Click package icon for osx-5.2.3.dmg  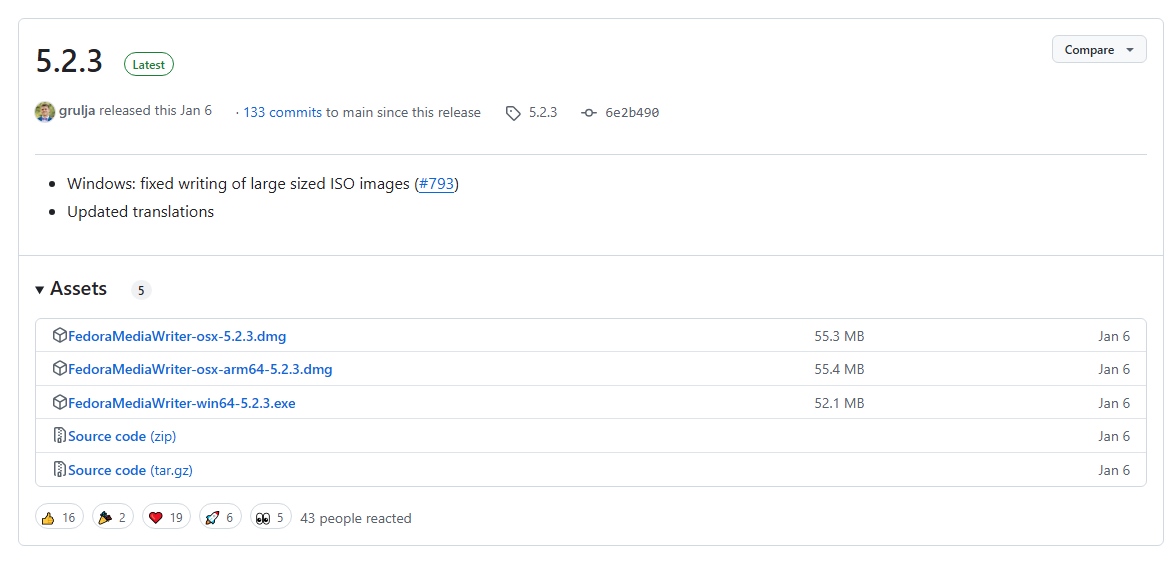pos(60,335)
